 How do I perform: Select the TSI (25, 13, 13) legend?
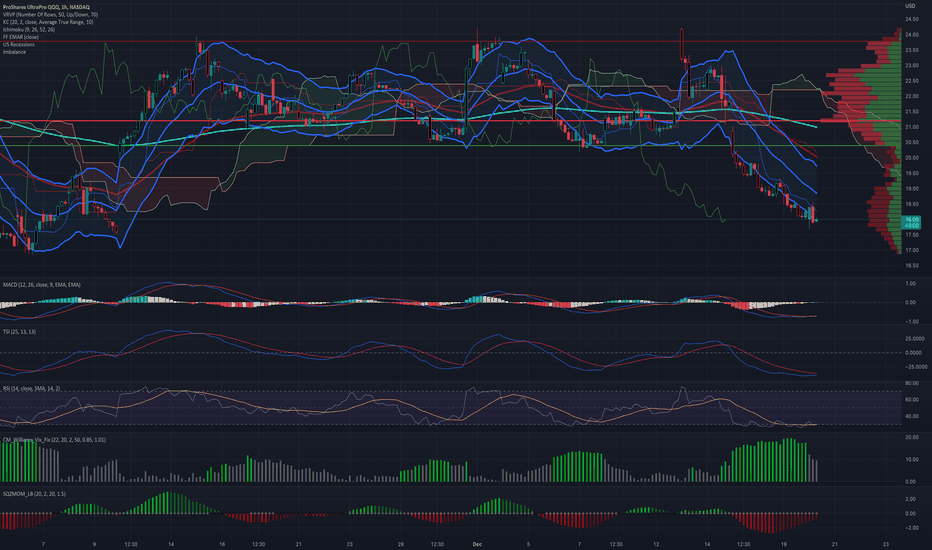(19, 332)
